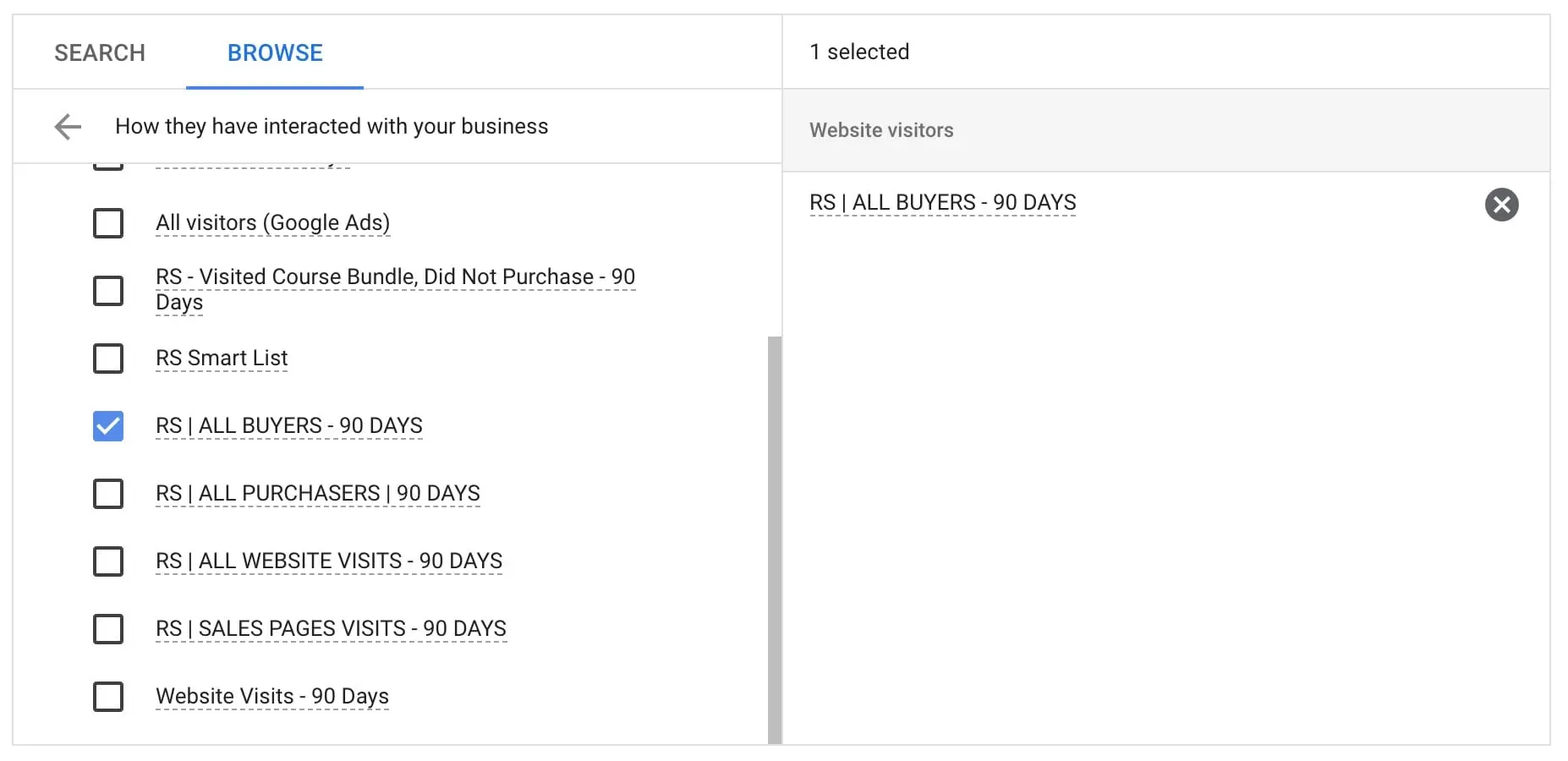Uncheck RS | ALL BUYERS - 90 DAYS
Screen dimensions: 1568x761
[x=108, y=426]
